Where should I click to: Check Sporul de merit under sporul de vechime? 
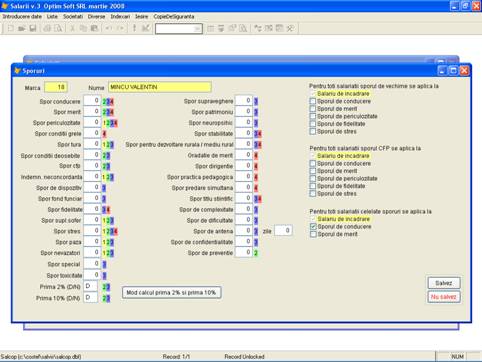click(313, 109)
